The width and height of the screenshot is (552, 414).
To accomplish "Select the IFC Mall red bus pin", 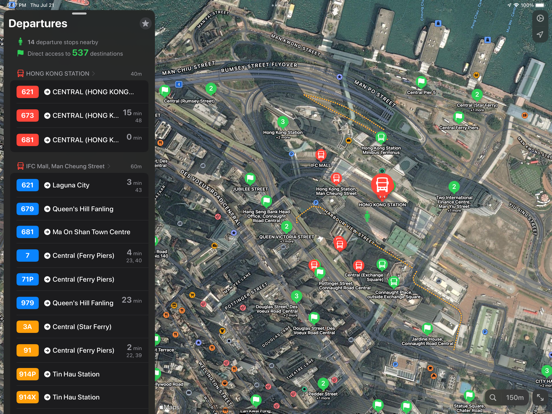I will tap(320, 155).
